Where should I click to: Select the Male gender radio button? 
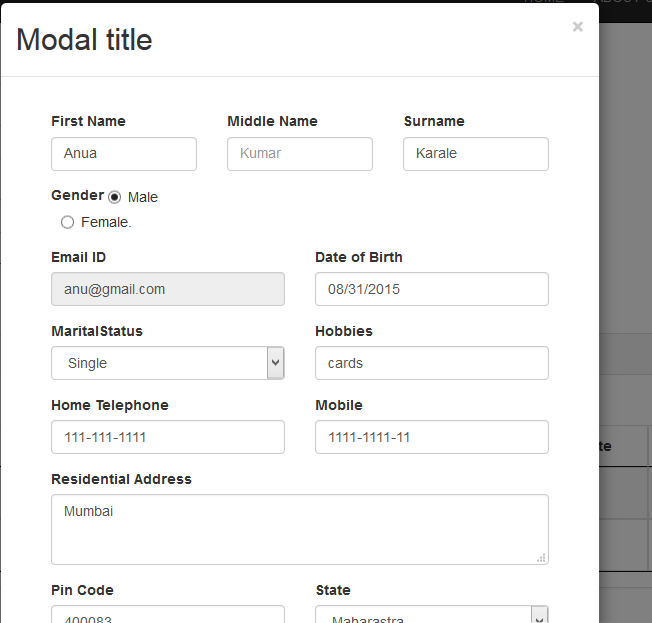click(115, 197)
